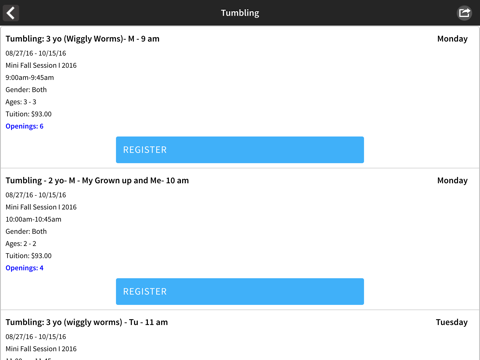Tap Tuition: $93.00 of the 9 am class

(x=28, y=114)
